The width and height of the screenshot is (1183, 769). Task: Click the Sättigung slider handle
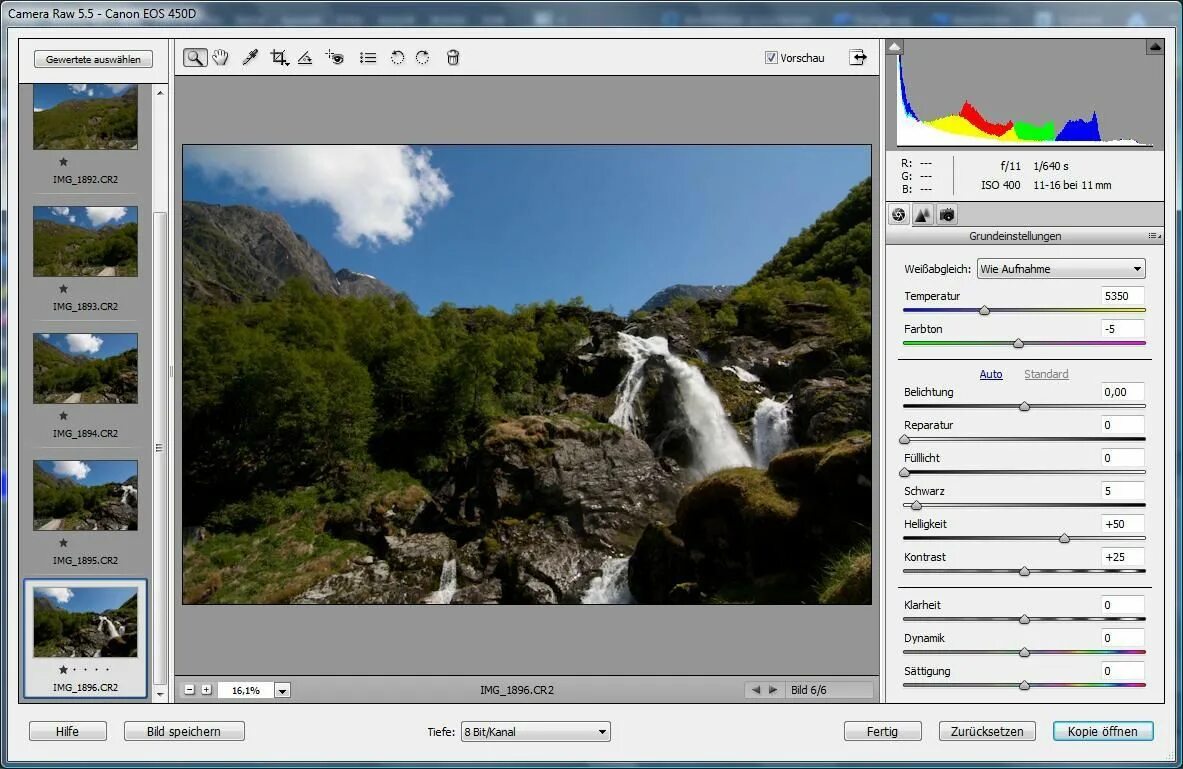pos(1025,686)
